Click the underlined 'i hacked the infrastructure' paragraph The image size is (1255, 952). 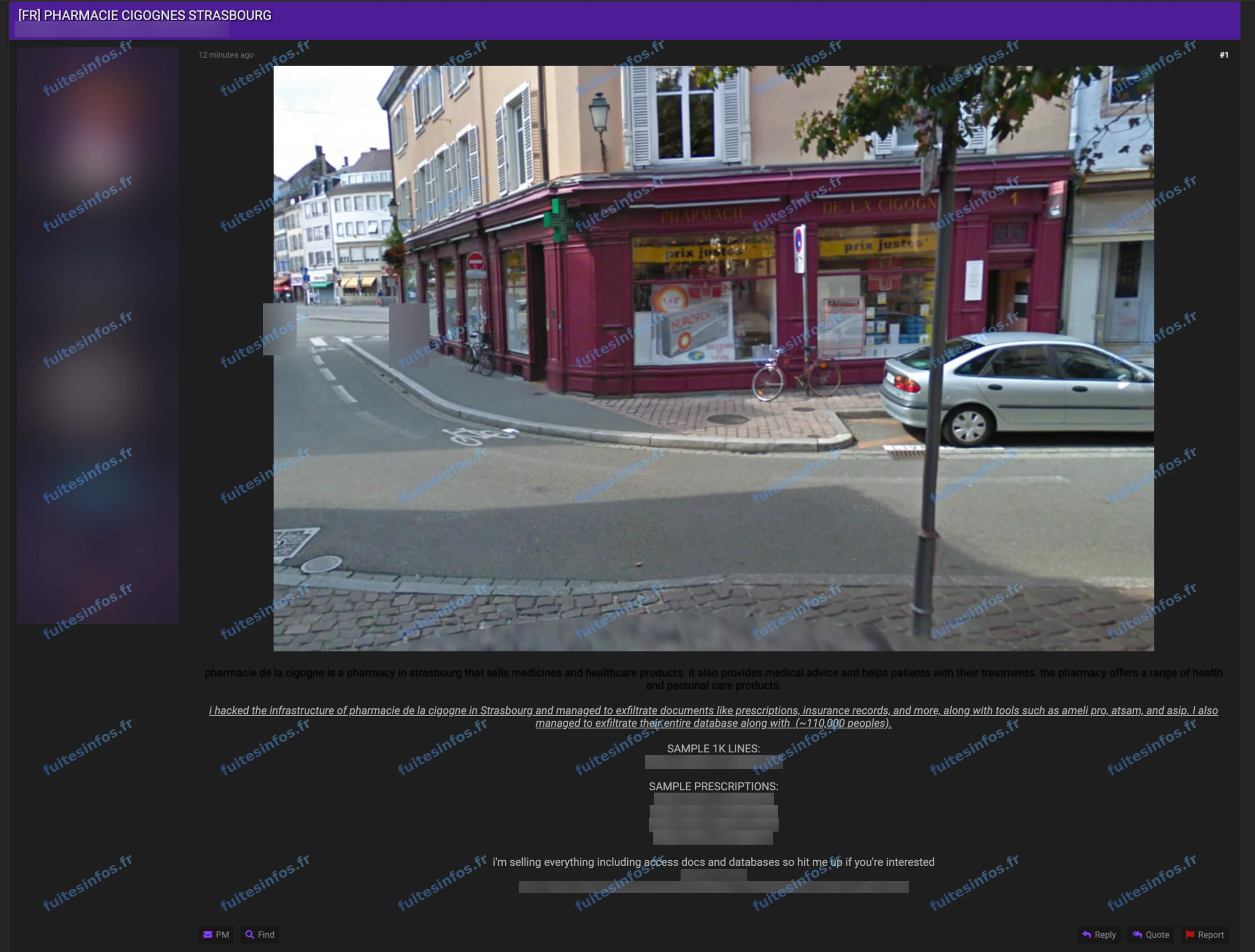point(713,716)
